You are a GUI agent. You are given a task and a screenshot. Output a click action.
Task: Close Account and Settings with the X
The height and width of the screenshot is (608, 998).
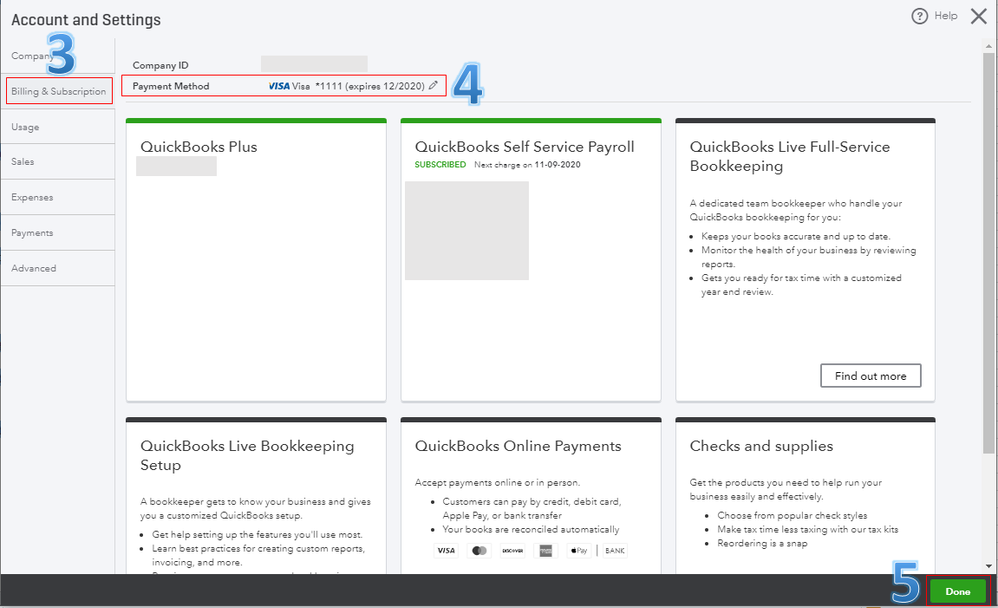(978, 16)
